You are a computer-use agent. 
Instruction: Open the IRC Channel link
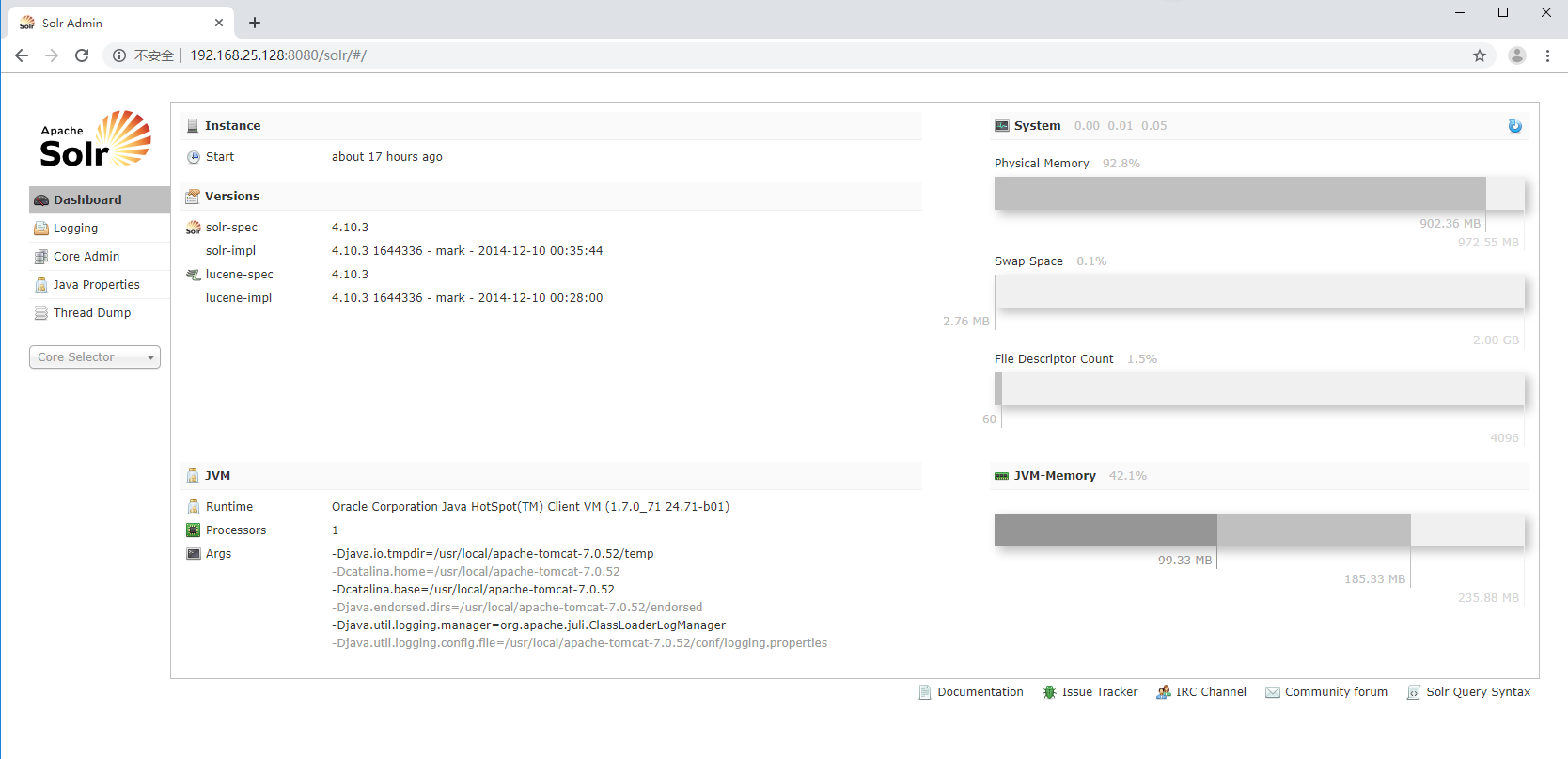click(x=1211, y=692)
